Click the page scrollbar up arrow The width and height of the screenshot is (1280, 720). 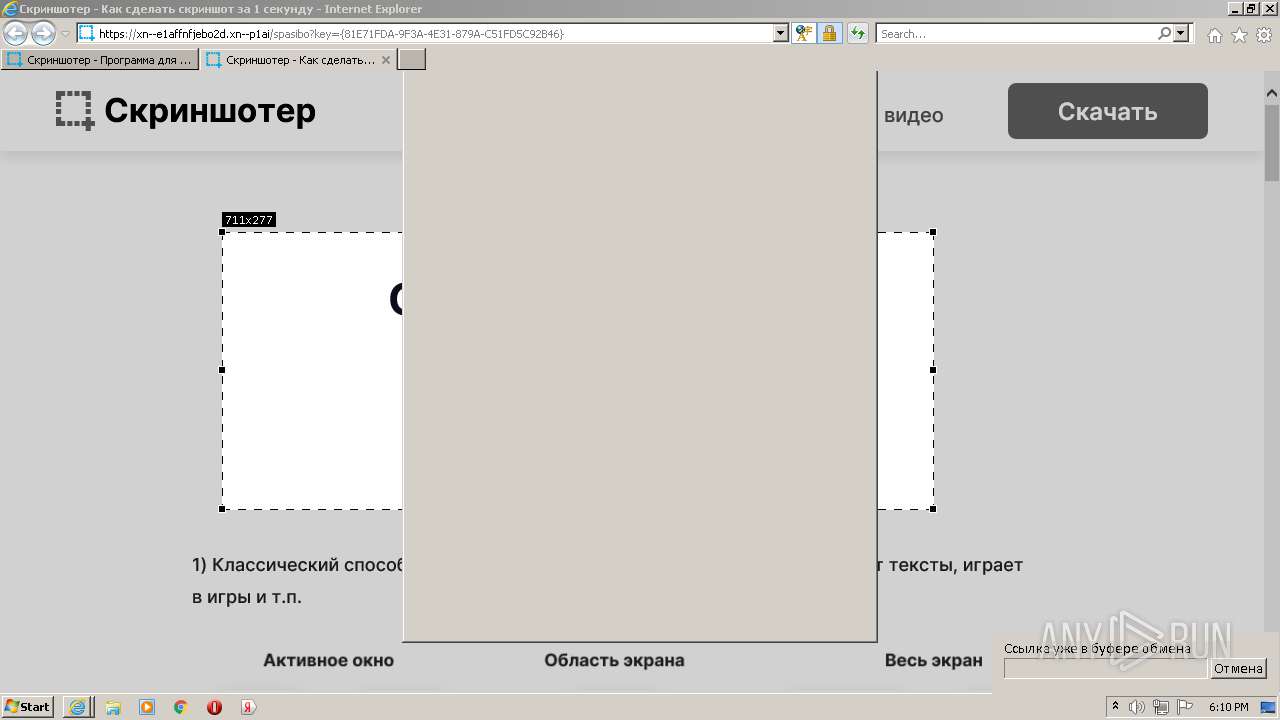coord(1272,94)
